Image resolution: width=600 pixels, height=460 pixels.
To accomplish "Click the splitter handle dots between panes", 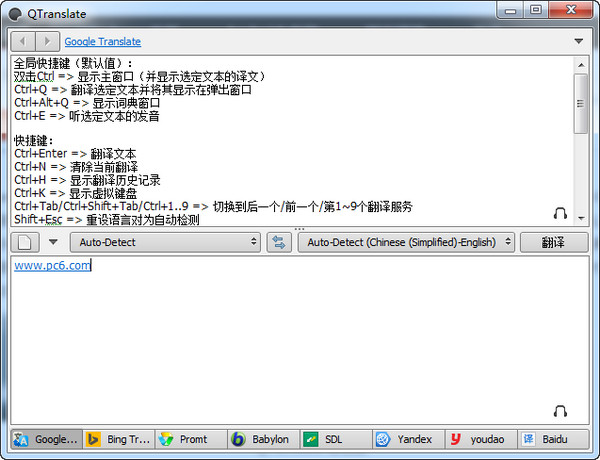I will pos(300,229).
